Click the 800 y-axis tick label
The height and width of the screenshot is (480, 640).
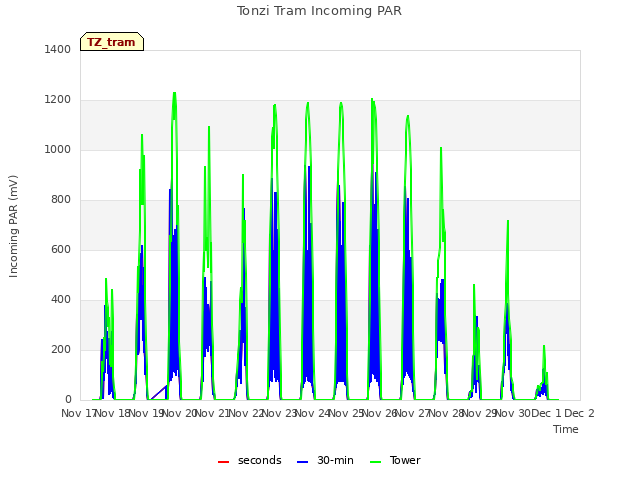(61, 200)
